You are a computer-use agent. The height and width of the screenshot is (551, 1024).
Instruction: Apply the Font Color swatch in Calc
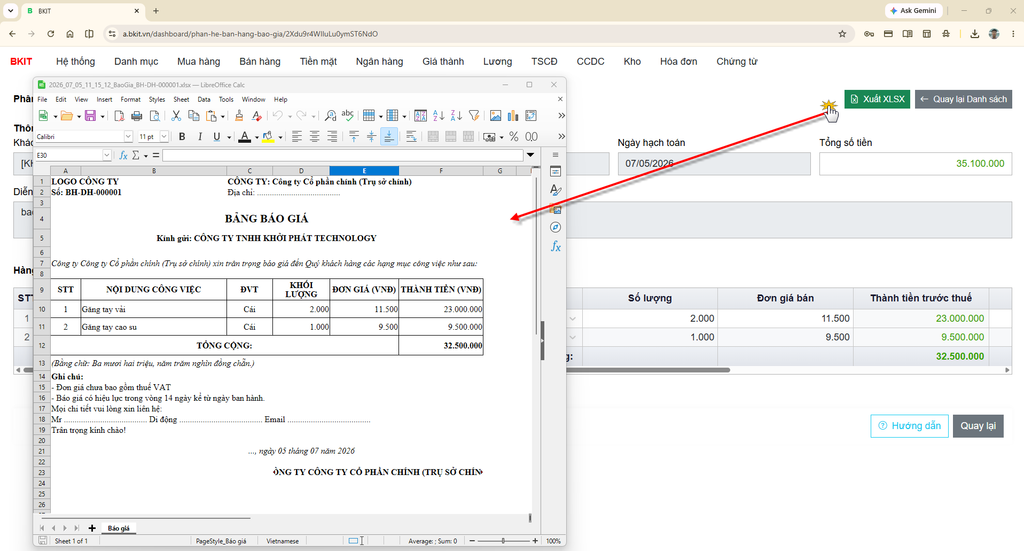244,136
